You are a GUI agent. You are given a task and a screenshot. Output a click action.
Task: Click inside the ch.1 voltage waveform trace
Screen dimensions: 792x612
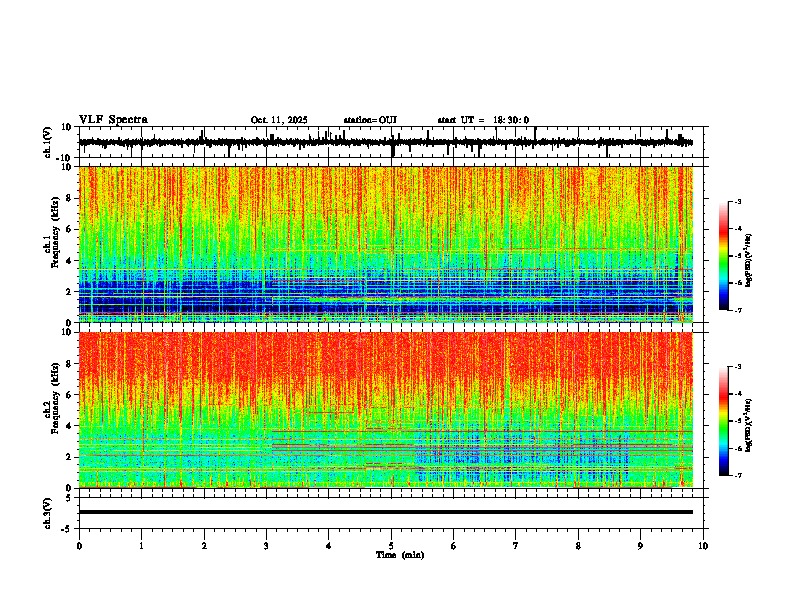click(386, 143)
